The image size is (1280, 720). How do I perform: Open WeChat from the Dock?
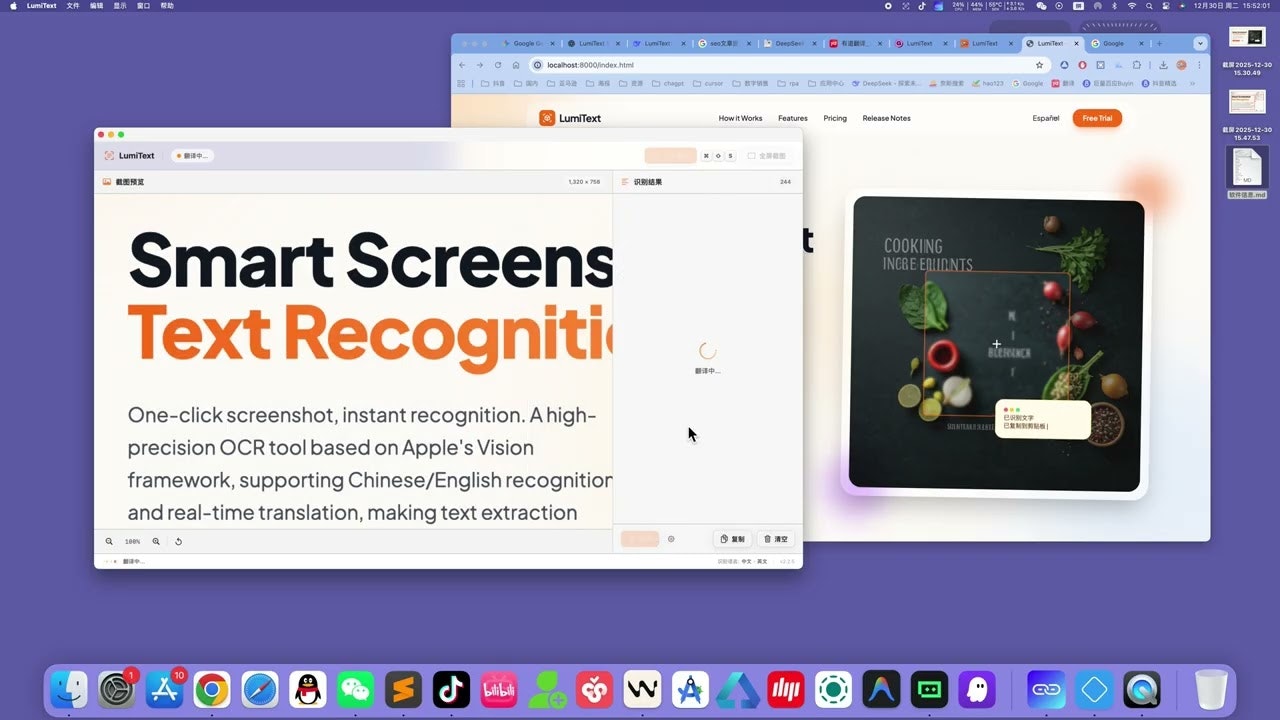coord(355,689)
